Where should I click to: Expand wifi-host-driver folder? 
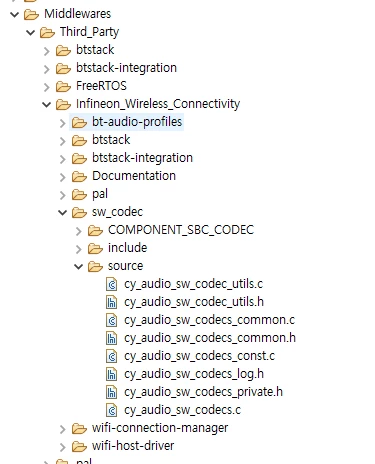pos(62,447)
